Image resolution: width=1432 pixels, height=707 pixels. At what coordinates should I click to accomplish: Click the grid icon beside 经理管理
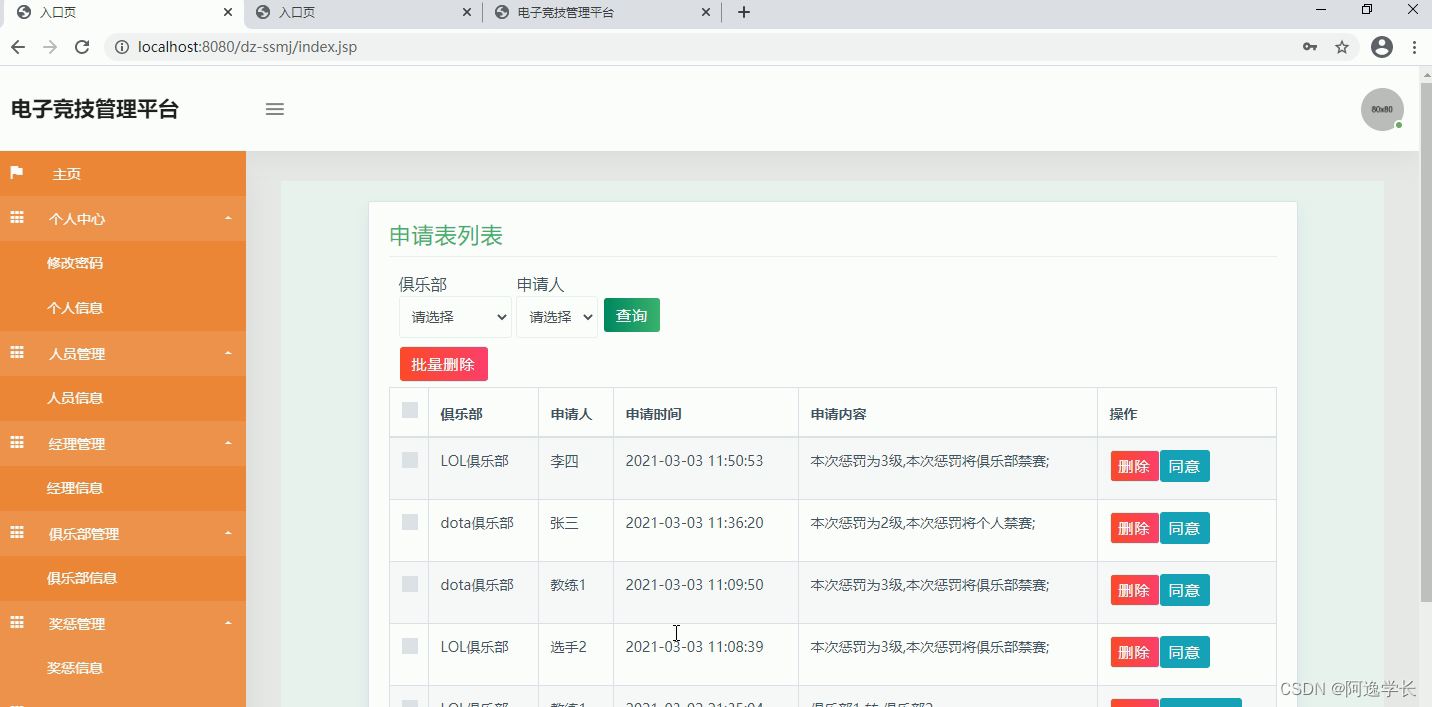(17, 442)
